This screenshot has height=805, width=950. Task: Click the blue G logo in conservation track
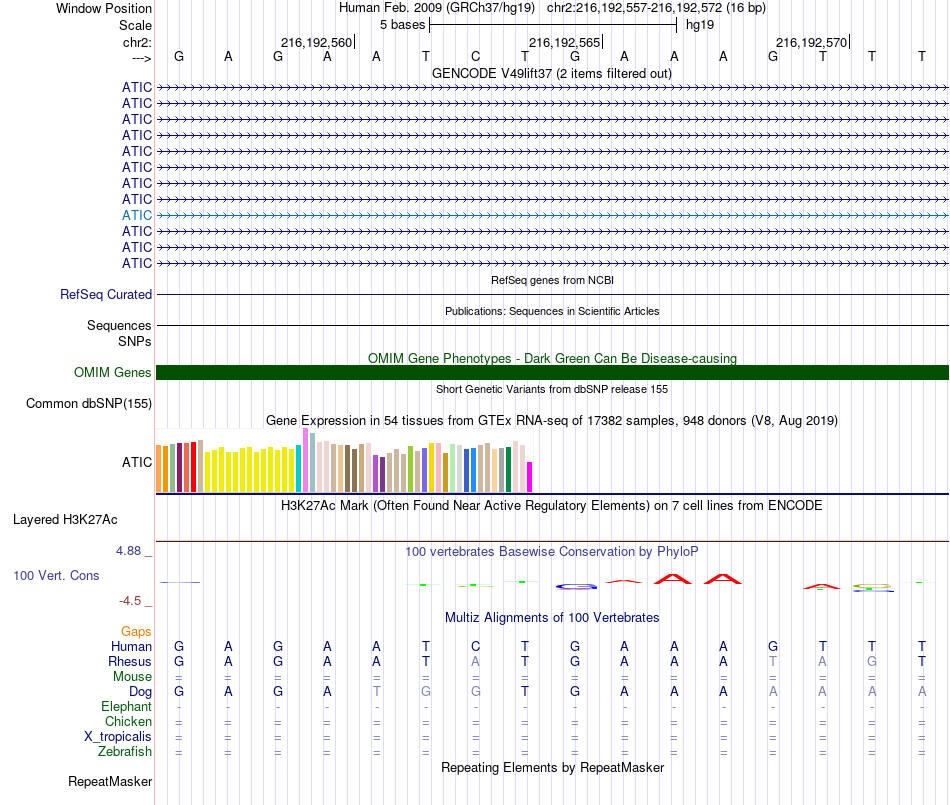pos(576,586)
